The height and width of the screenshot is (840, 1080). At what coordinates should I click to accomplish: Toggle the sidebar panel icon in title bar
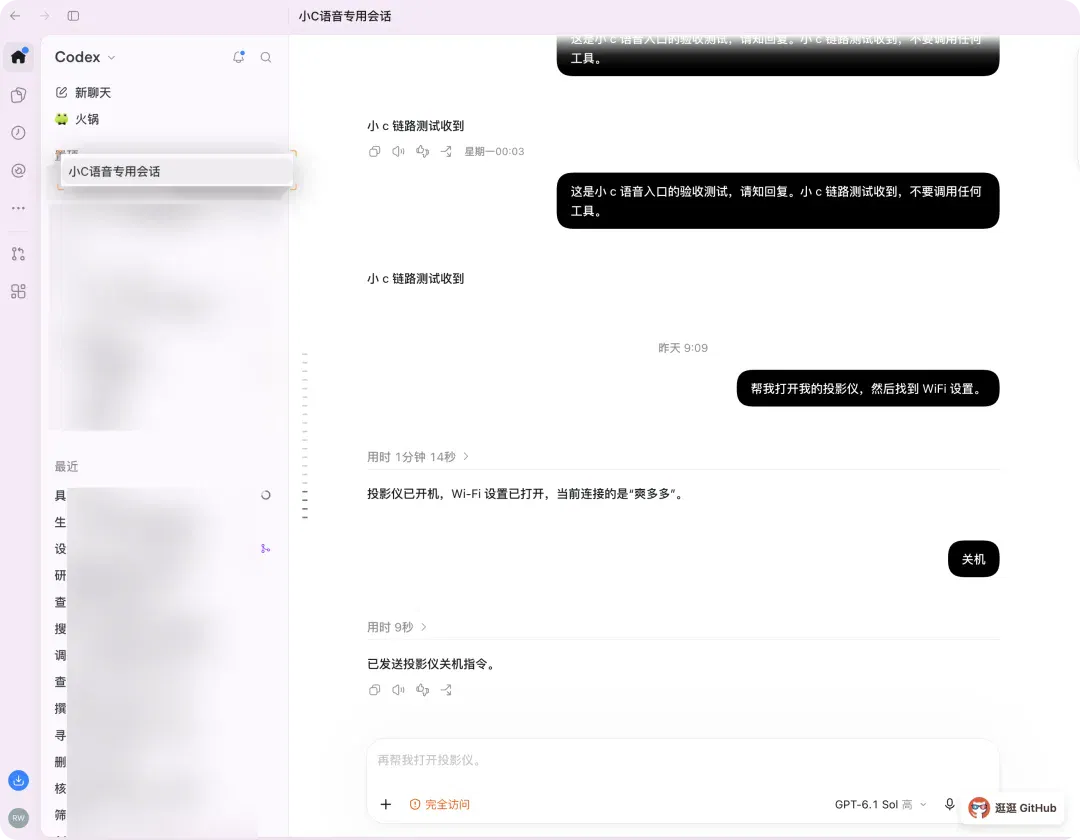[x=73, y=15]
